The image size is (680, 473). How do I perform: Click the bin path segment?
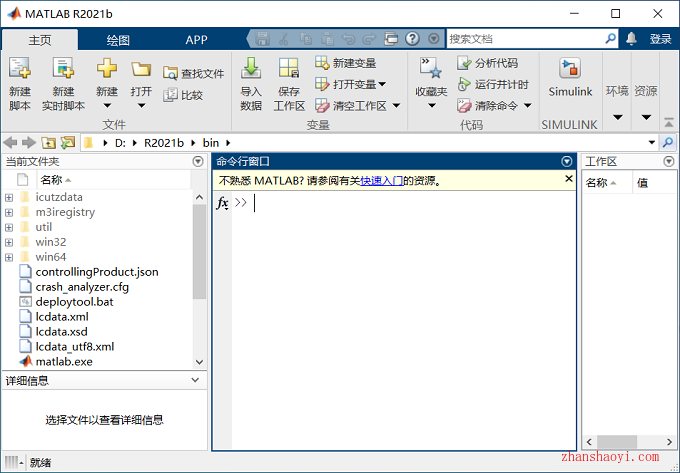tap(211, 143)
